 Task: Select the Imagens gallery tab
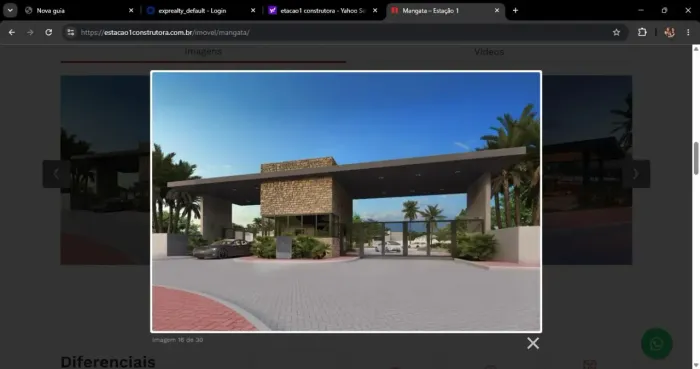[x=203, y=51]
